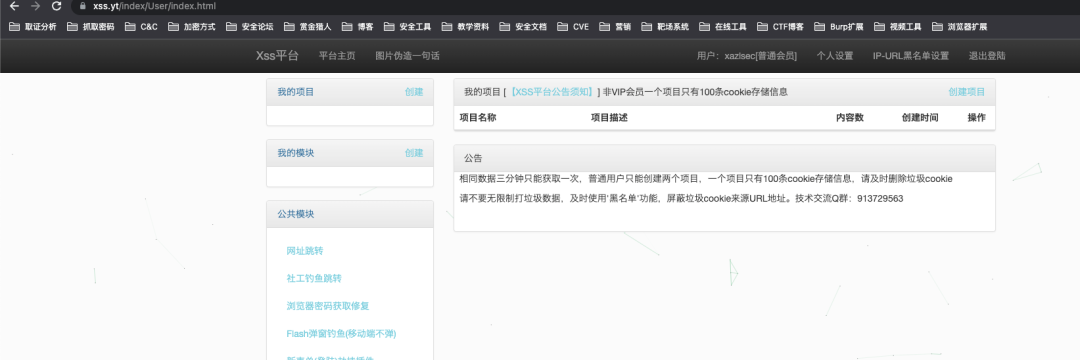Click the announcement line mentioning Q群 913729563
Image resolution: width=1080 pixels, height=360 pixels.
tap(681, 198)
